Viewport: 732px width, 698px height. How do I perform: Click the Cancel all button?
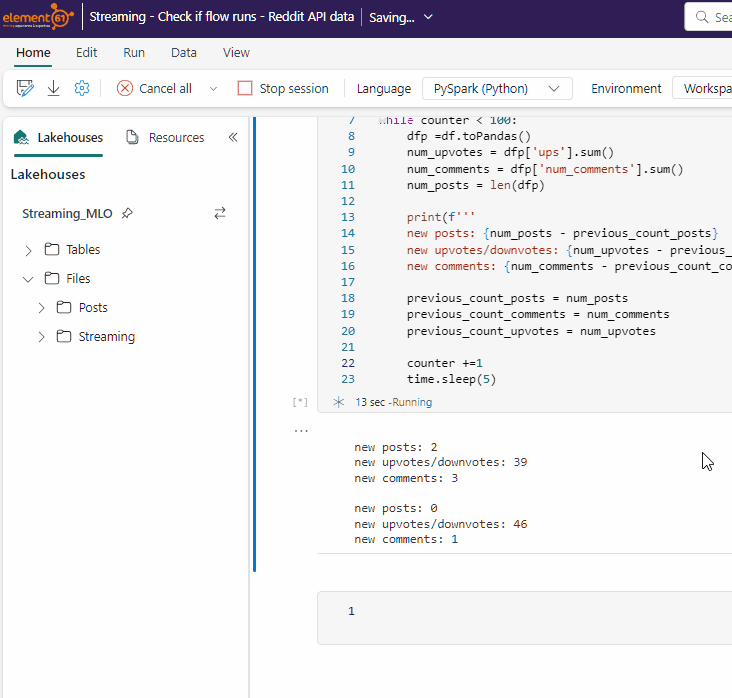point(155,88)
